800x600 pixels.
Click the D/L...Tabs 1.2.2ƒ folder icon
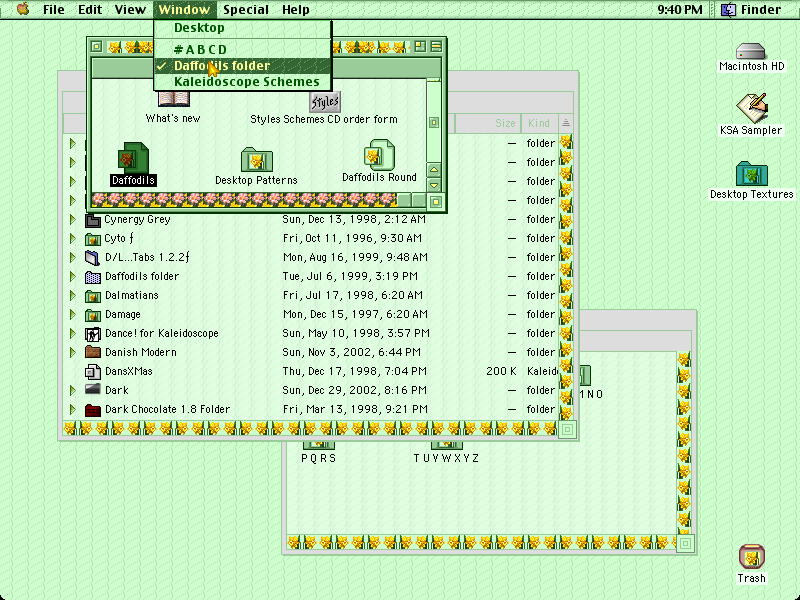[92, 258]
